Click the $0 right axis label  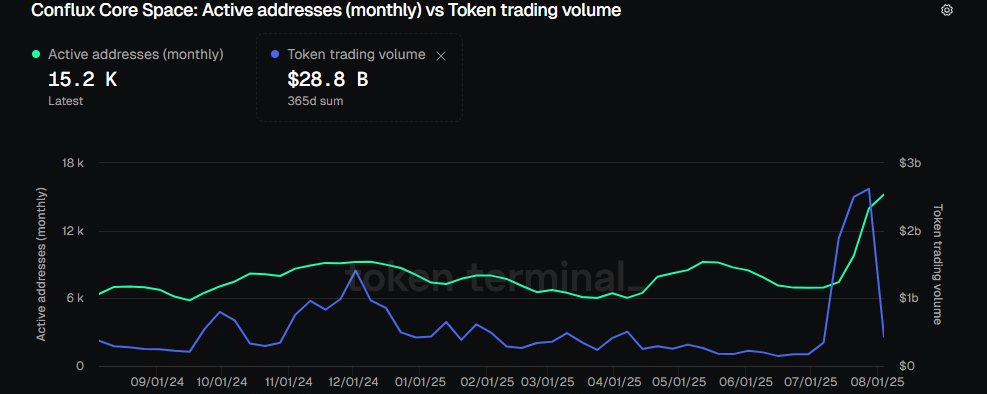[907, 366]
